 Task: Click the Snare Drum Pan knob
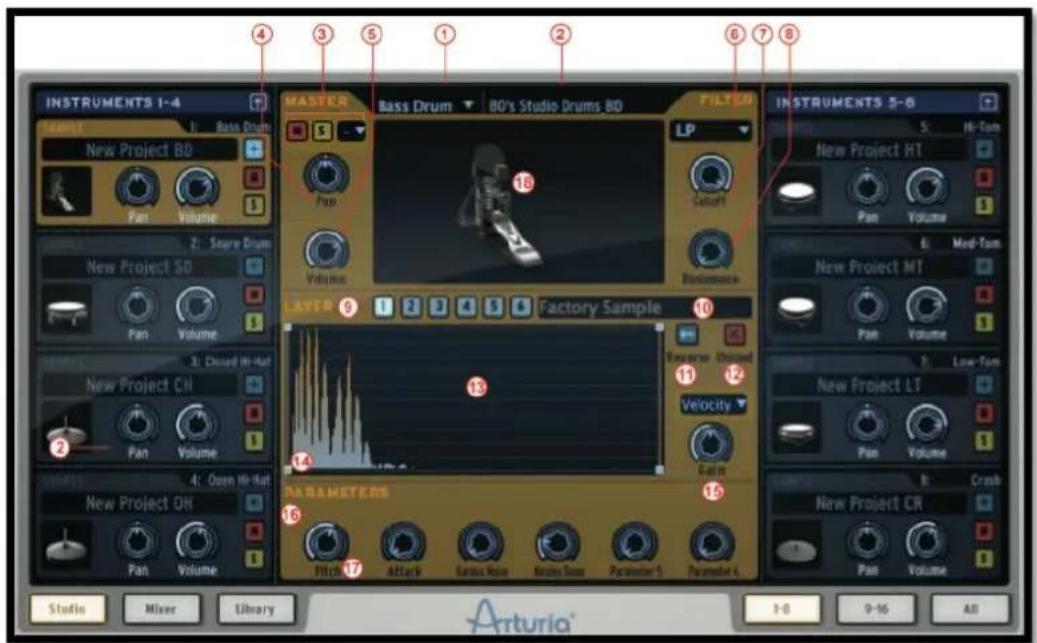point(138,306)
